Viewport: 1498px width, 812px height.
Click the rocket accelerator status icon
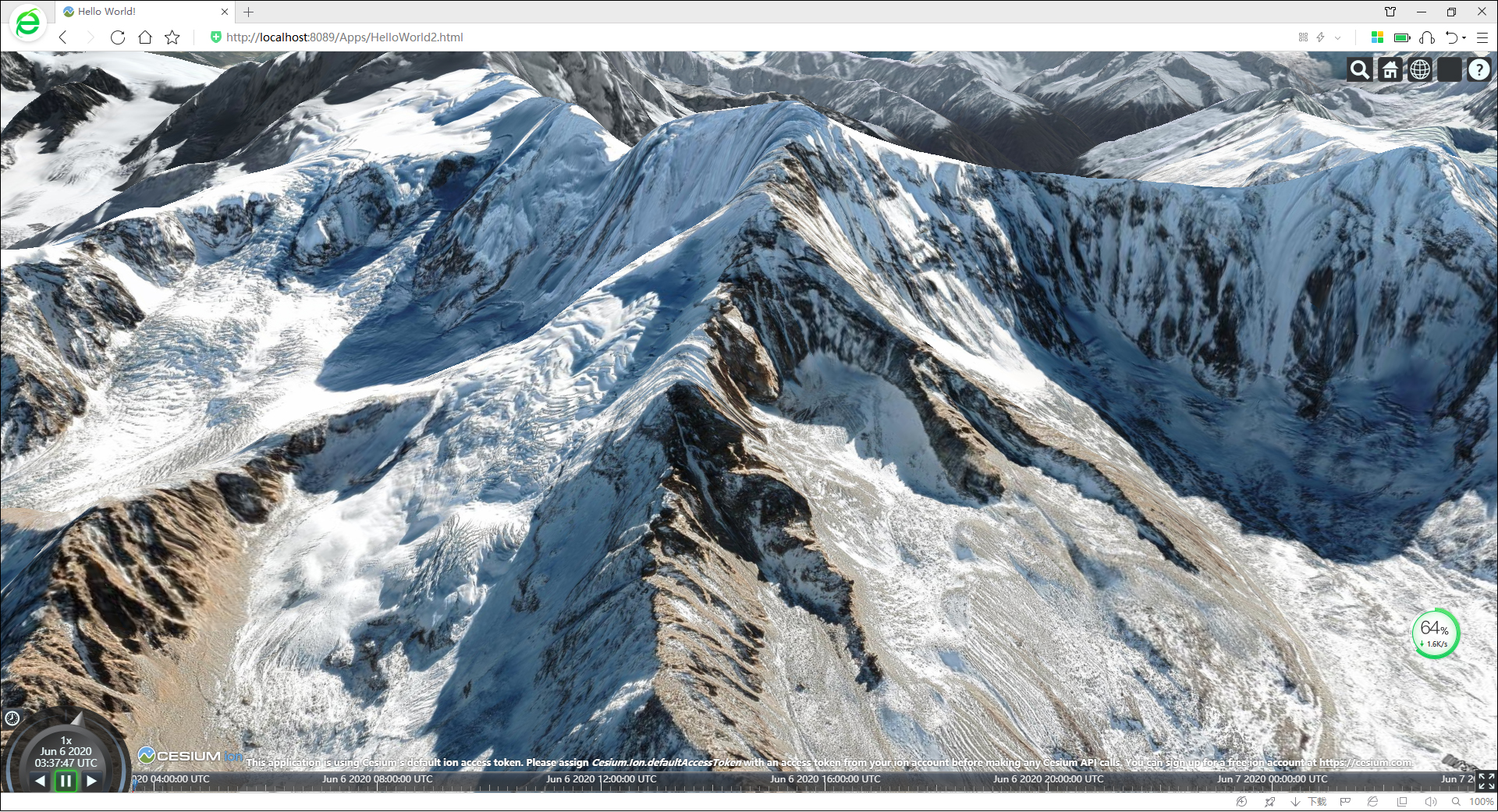pyautogui.click(x=1269, y=802)
